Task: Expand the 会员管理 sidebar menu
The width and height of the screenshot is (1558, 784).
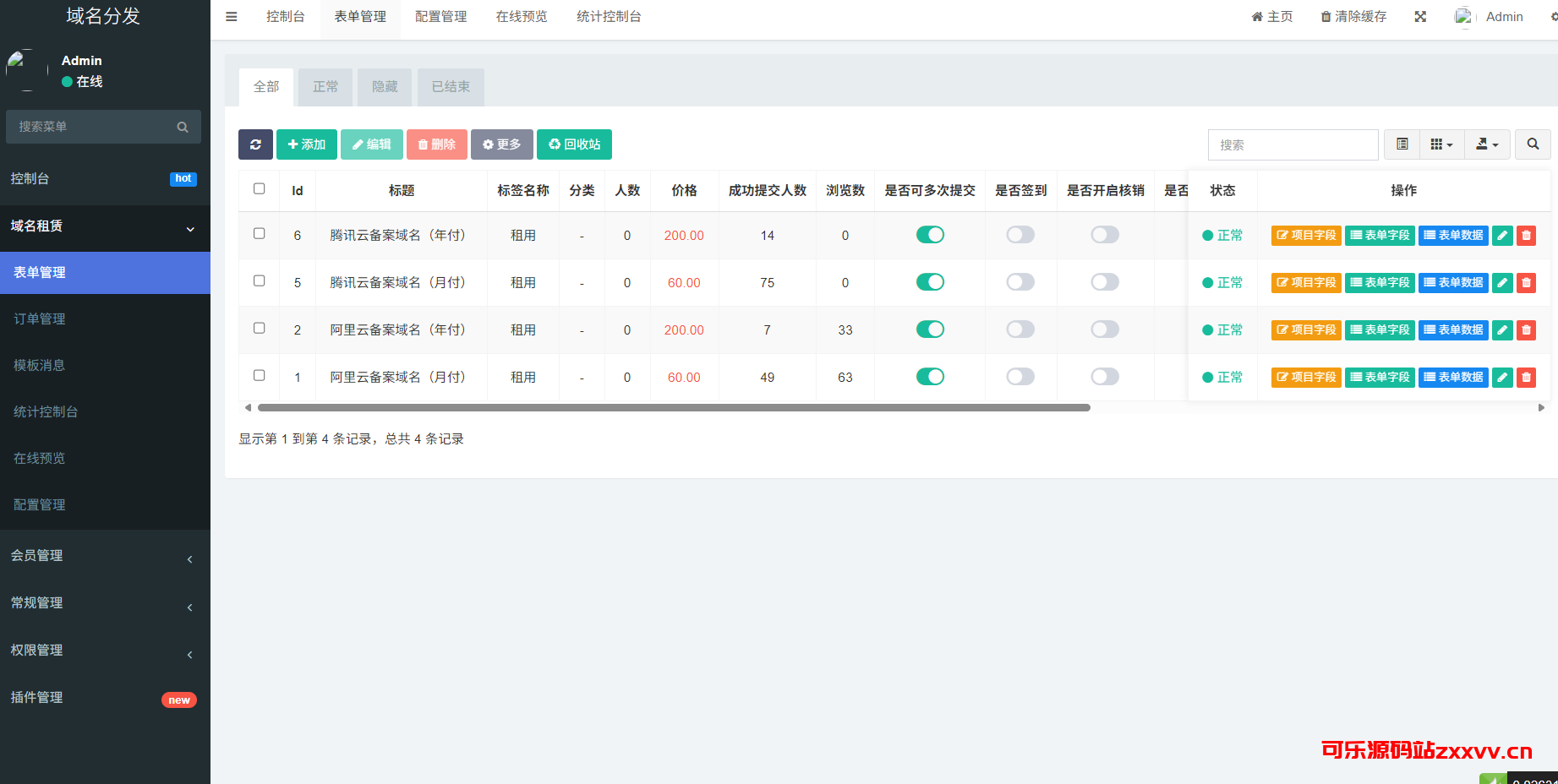Action: point(105,556)
